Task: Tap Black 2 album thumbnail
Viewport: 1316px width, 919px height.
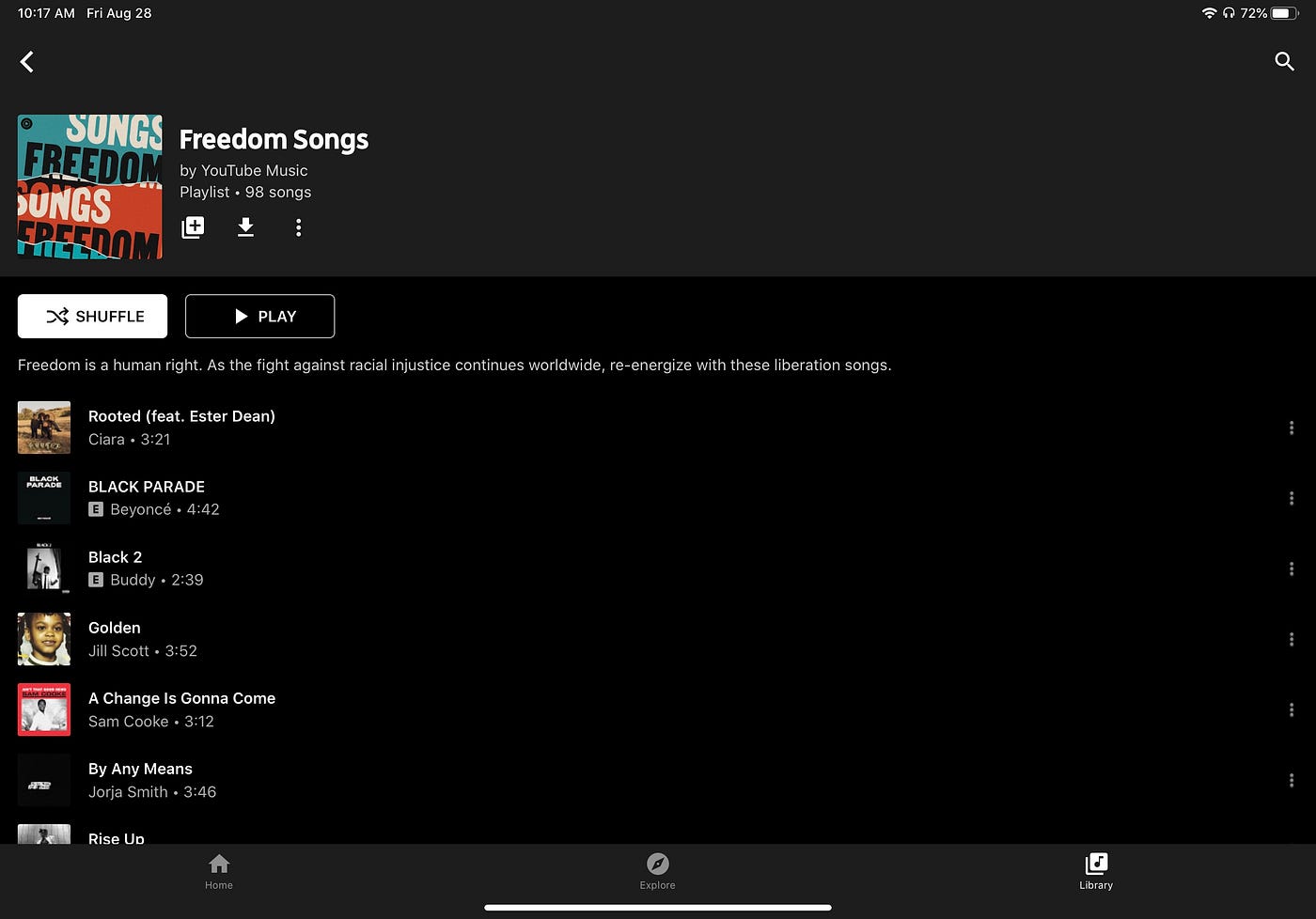Action: point(44,569)
